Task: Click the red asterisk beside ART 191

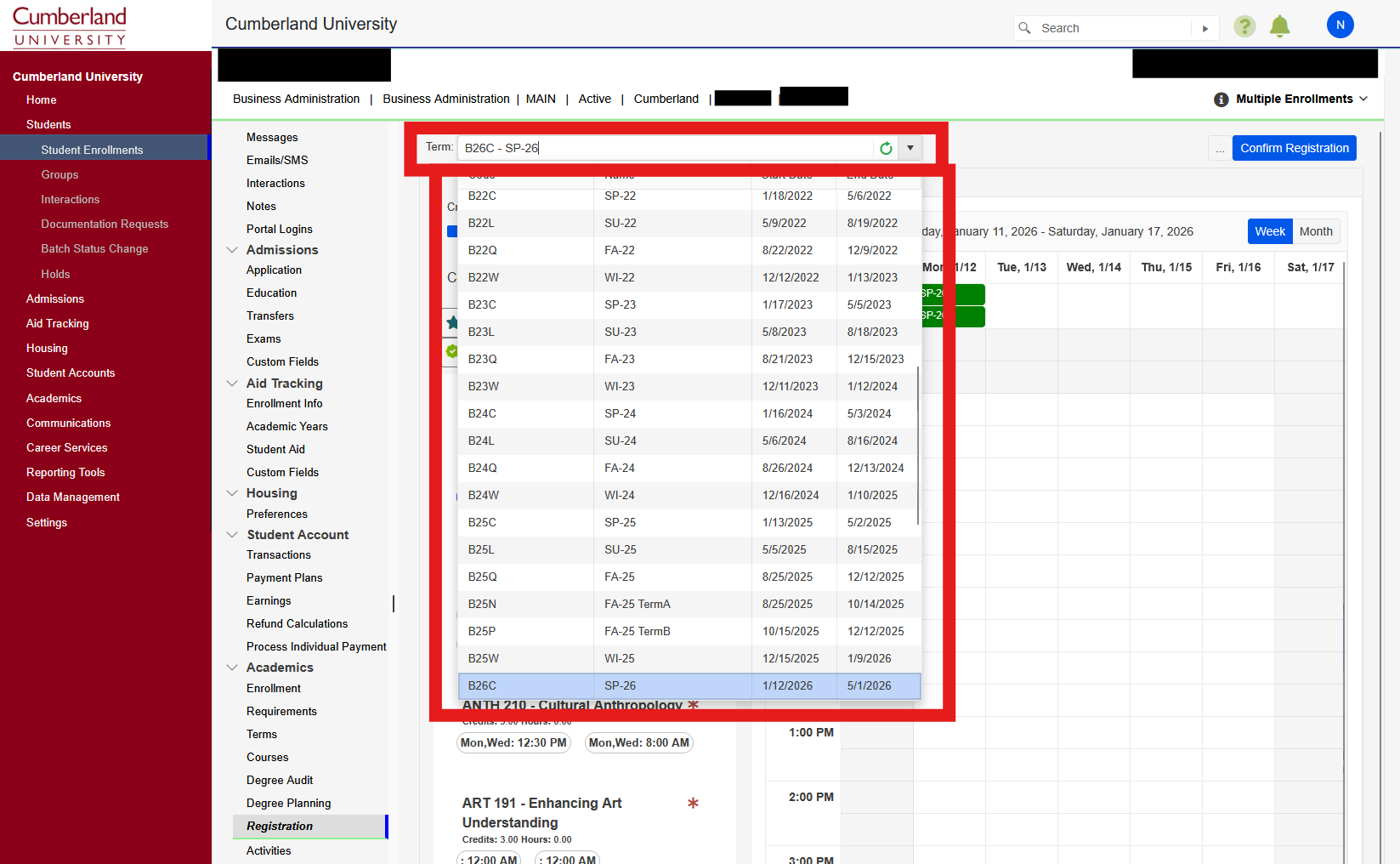Action: point(693,803)
